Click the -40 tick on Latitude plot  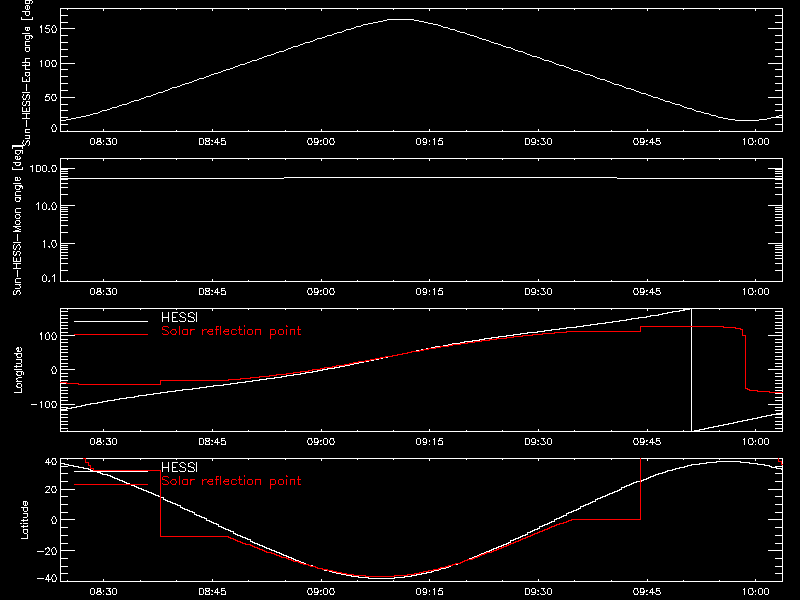(47, 579)
